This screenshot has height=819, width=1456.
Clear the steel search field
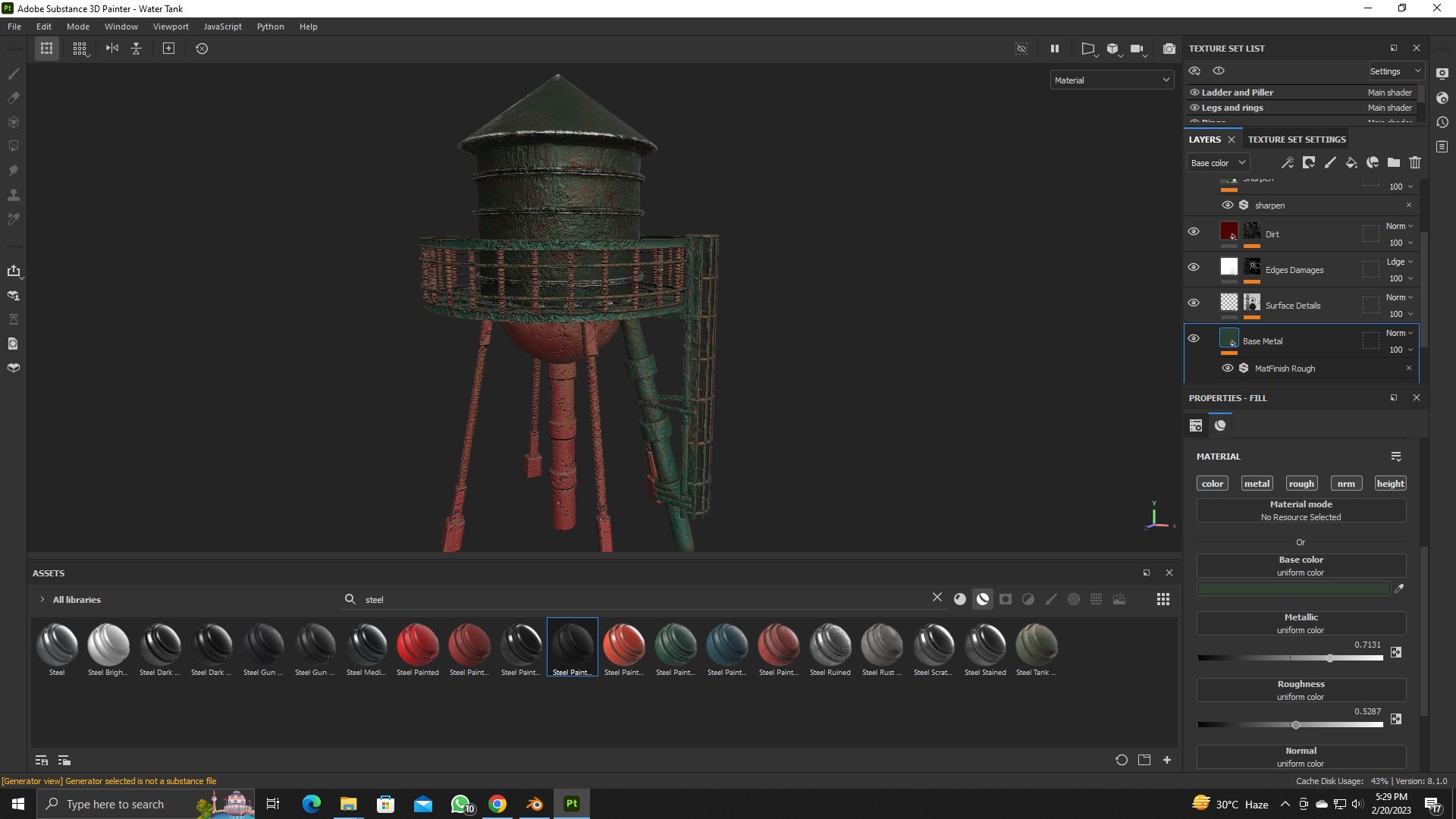tap(937, 598)
